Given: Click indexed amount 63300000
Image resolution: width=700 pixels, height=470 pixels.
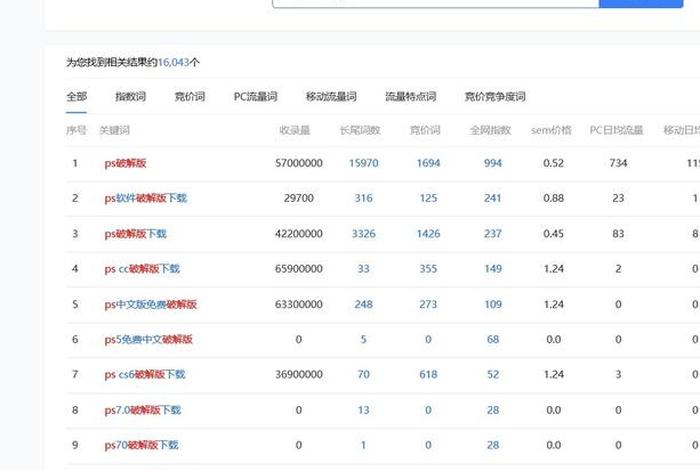Looking at the screenshot, I should pyautogui.click(x=299, y=304).
